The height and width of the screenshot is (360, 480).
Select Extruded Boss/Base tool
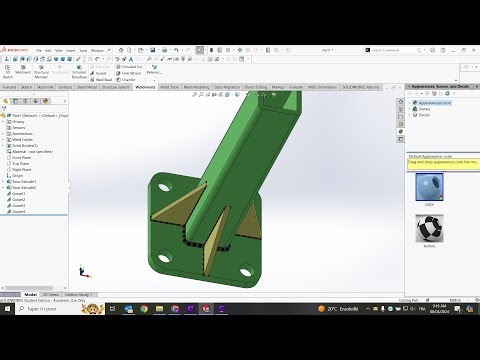click(x=79, y=72)
